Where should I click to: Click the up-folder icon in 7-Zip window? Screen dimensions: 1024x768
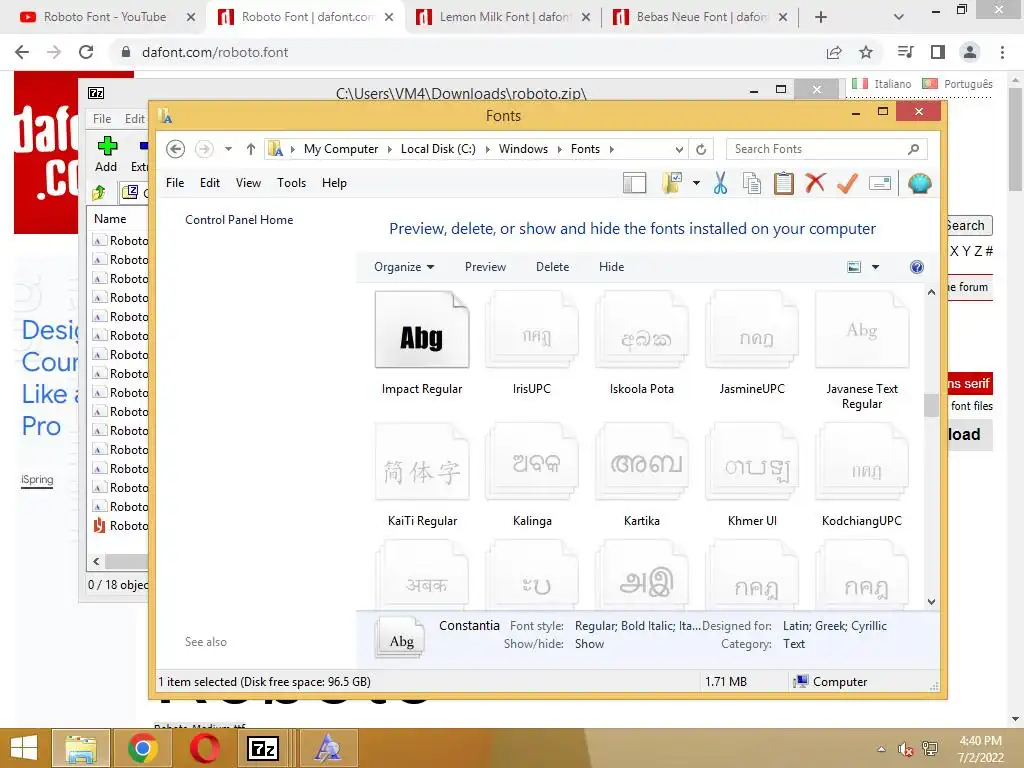coord(99,192)
